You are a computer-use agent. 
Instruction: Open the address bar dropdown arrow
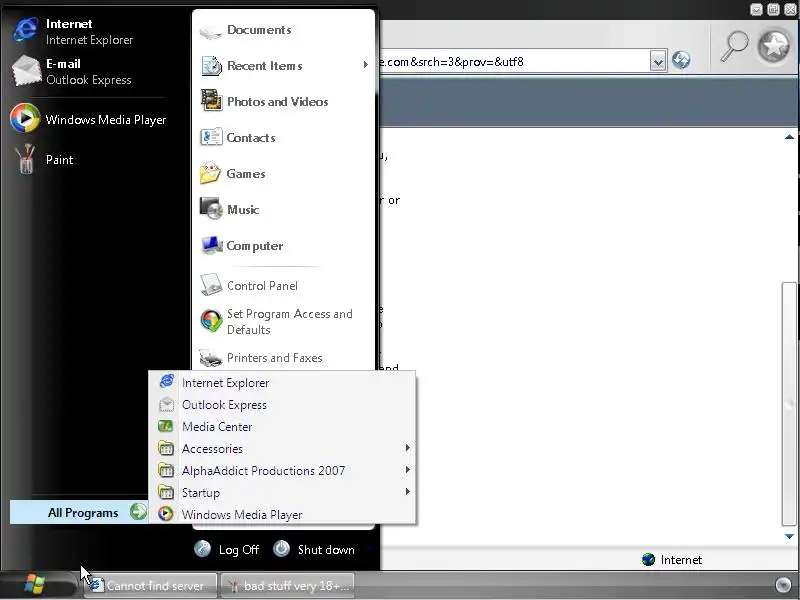(x=658, y=61)
